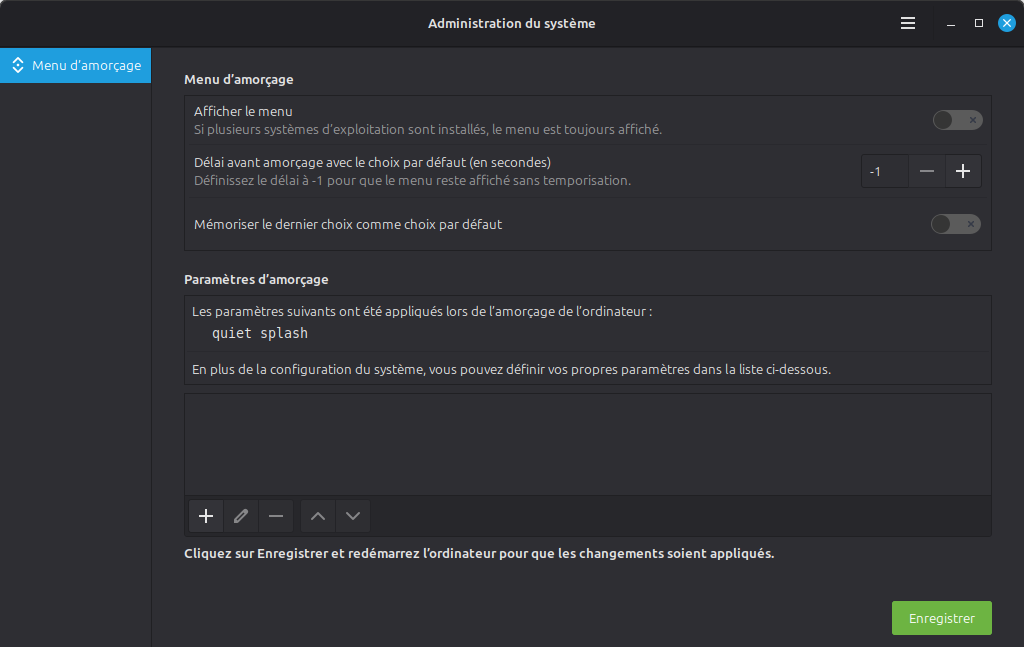The height and width of the screenshot is (647, 1024).
Task: Move the selected parameter down
Action: (352, 516)
